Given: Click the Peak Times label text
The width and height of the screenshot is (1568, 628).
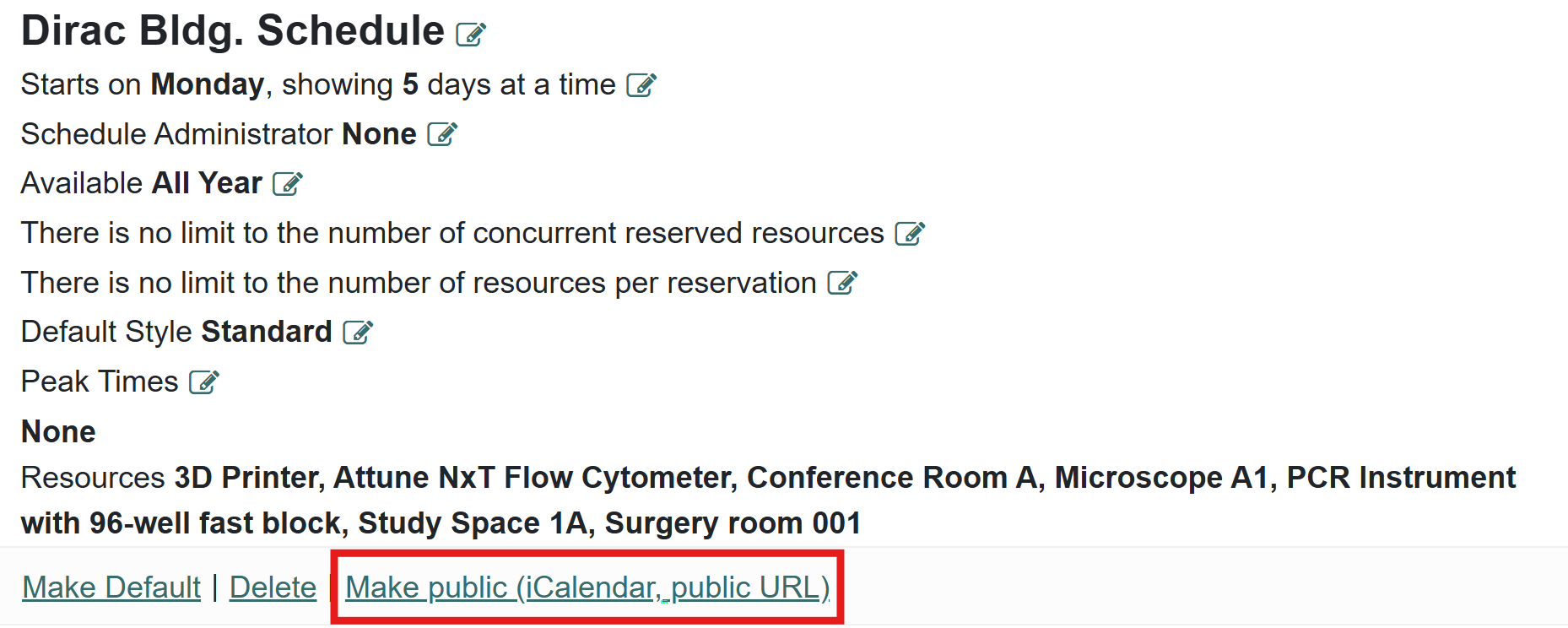Looking at the screenshot, I should [100, 382].
